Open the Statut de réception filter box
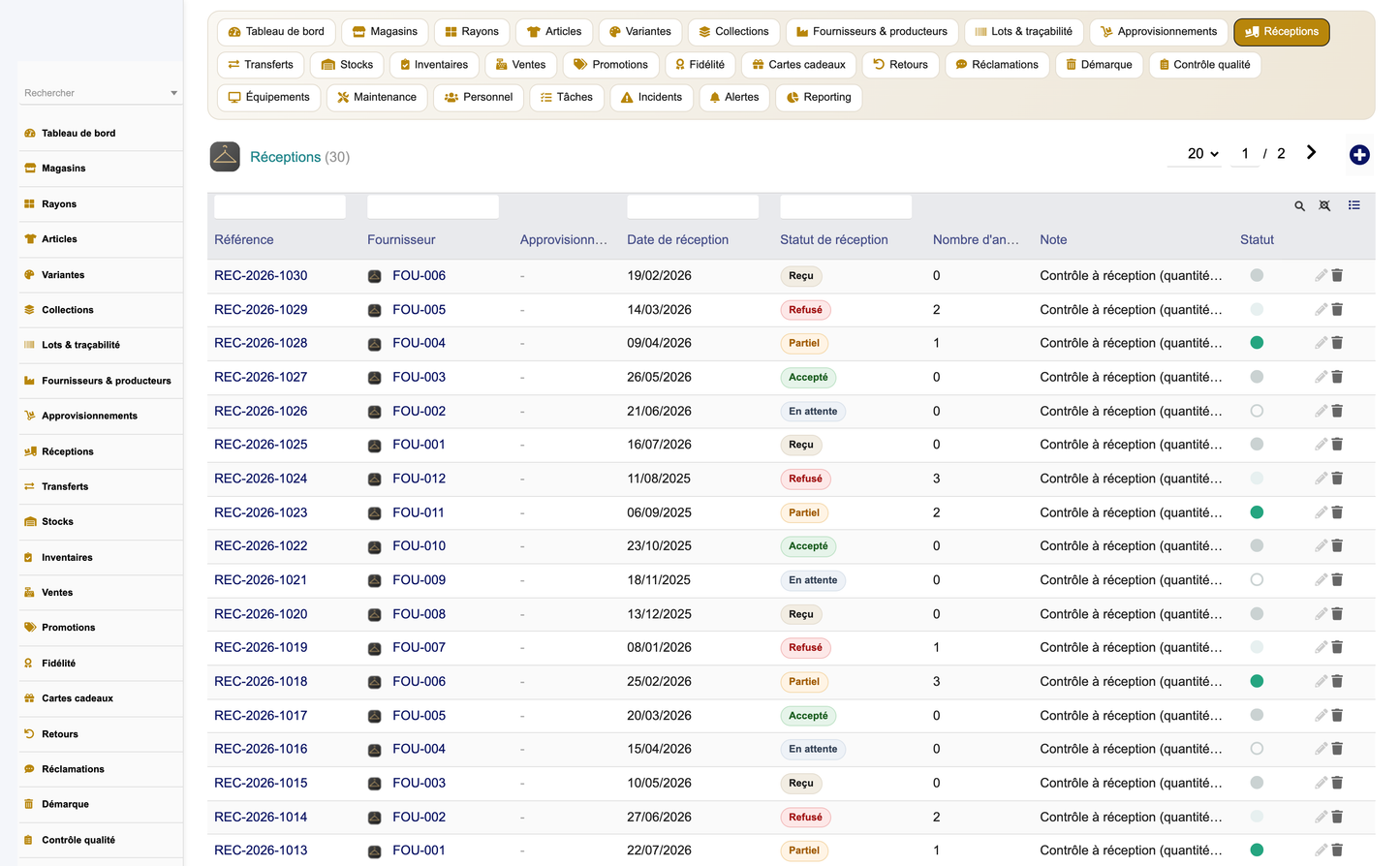Image resolution: width=1400 pixels, height=866 pixels. pos(846,206)
